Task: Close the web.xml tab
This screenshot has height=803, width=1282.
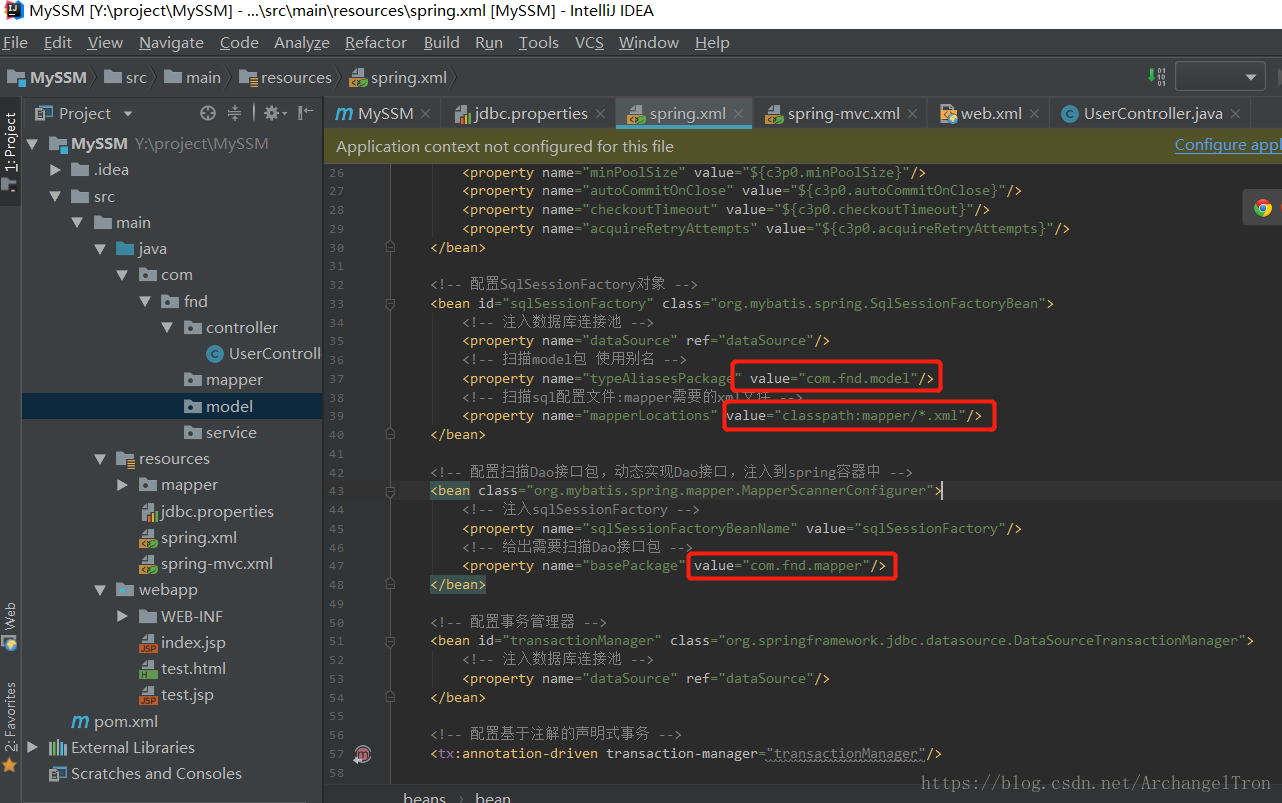Action: point(1034,114)
